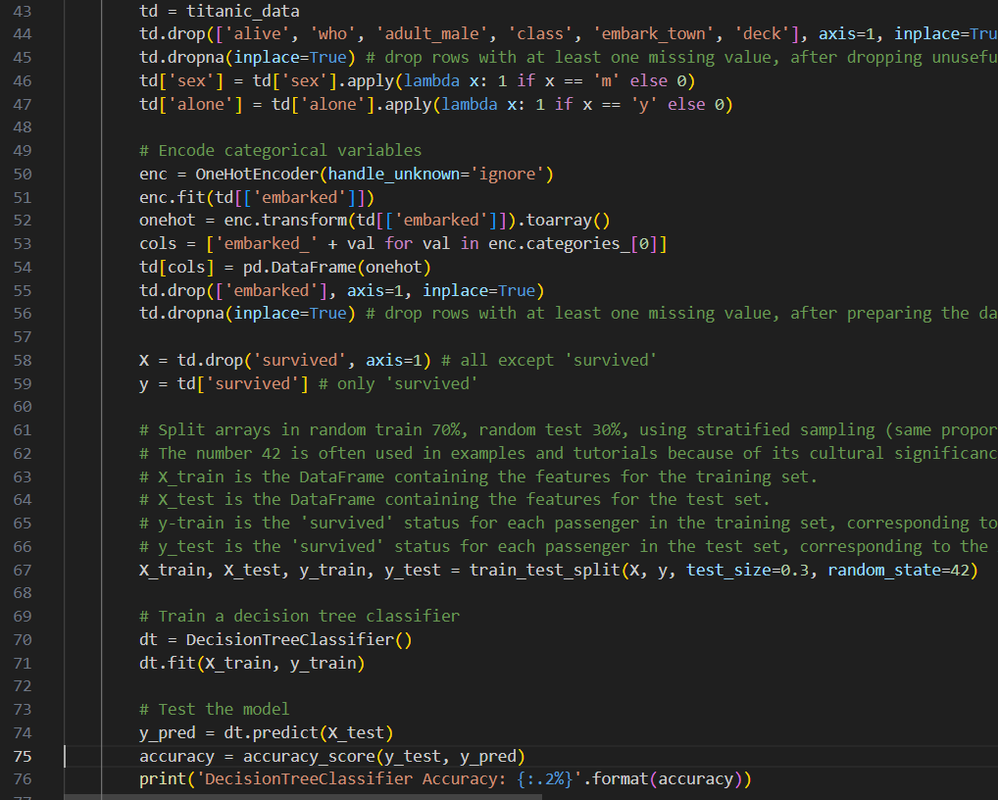Click 'dt.fit' on line 71
The width and height of the screenshot is (998, 800).
167,663
